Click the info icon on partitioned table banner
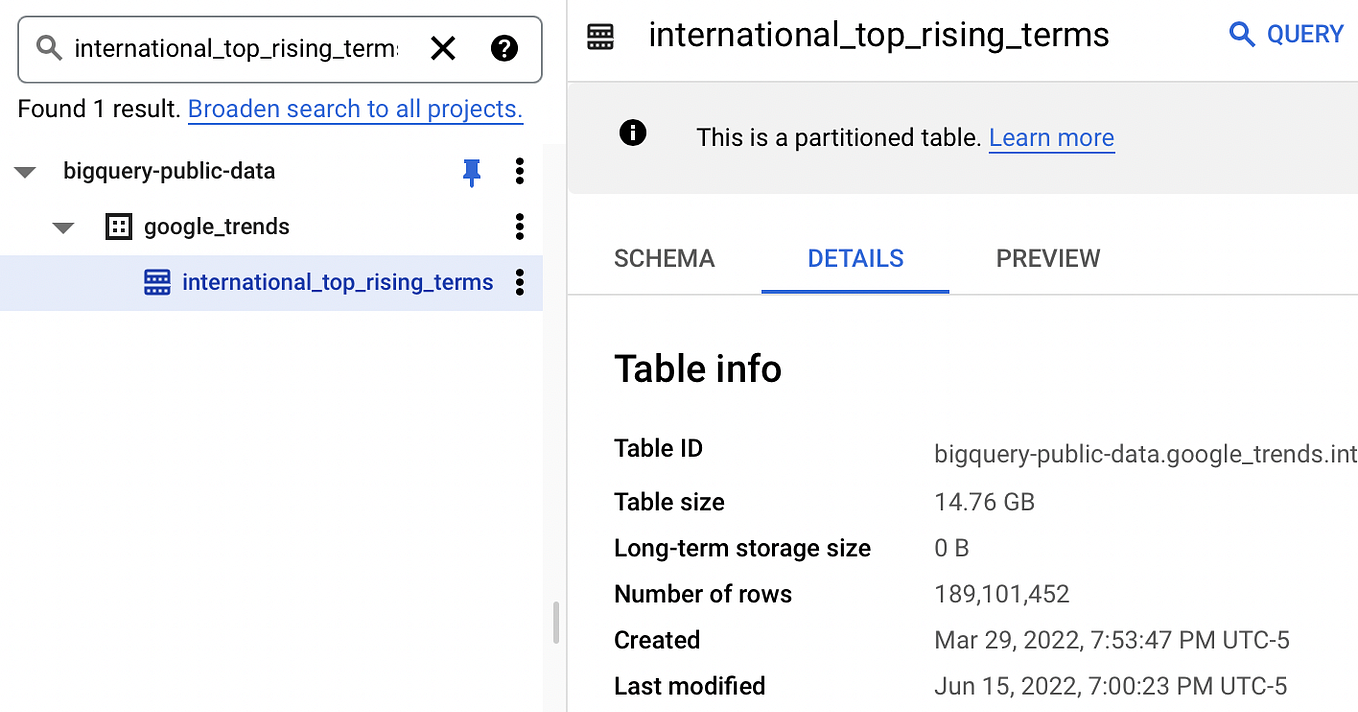This screenshot has height=712, width=1358. click(633, 132)
